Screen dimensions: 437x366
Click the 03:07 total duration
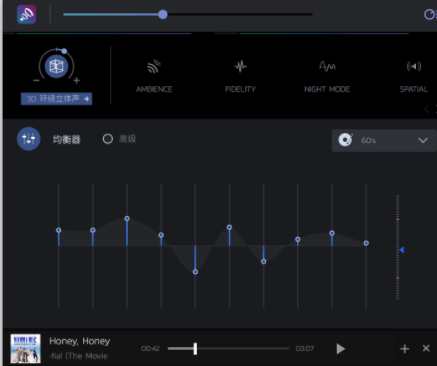click(305, 349)
